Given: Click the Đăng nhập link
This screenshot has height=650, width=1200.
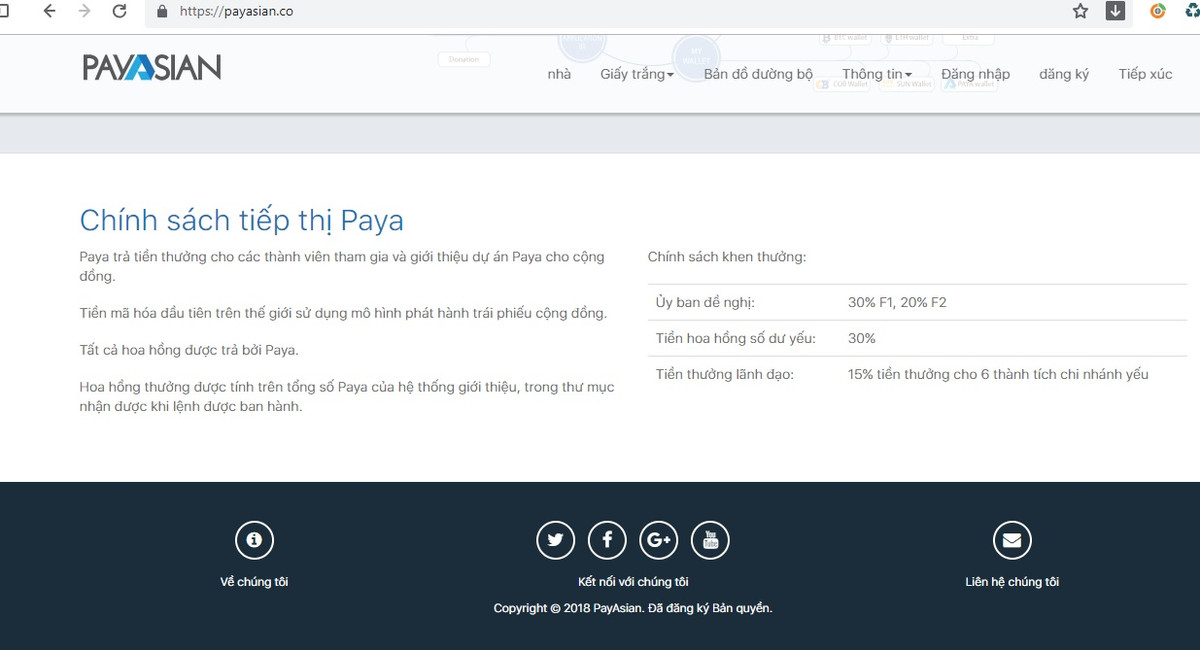Looking at the screenshot, I should pyautogui.click(x=975, y=74).
